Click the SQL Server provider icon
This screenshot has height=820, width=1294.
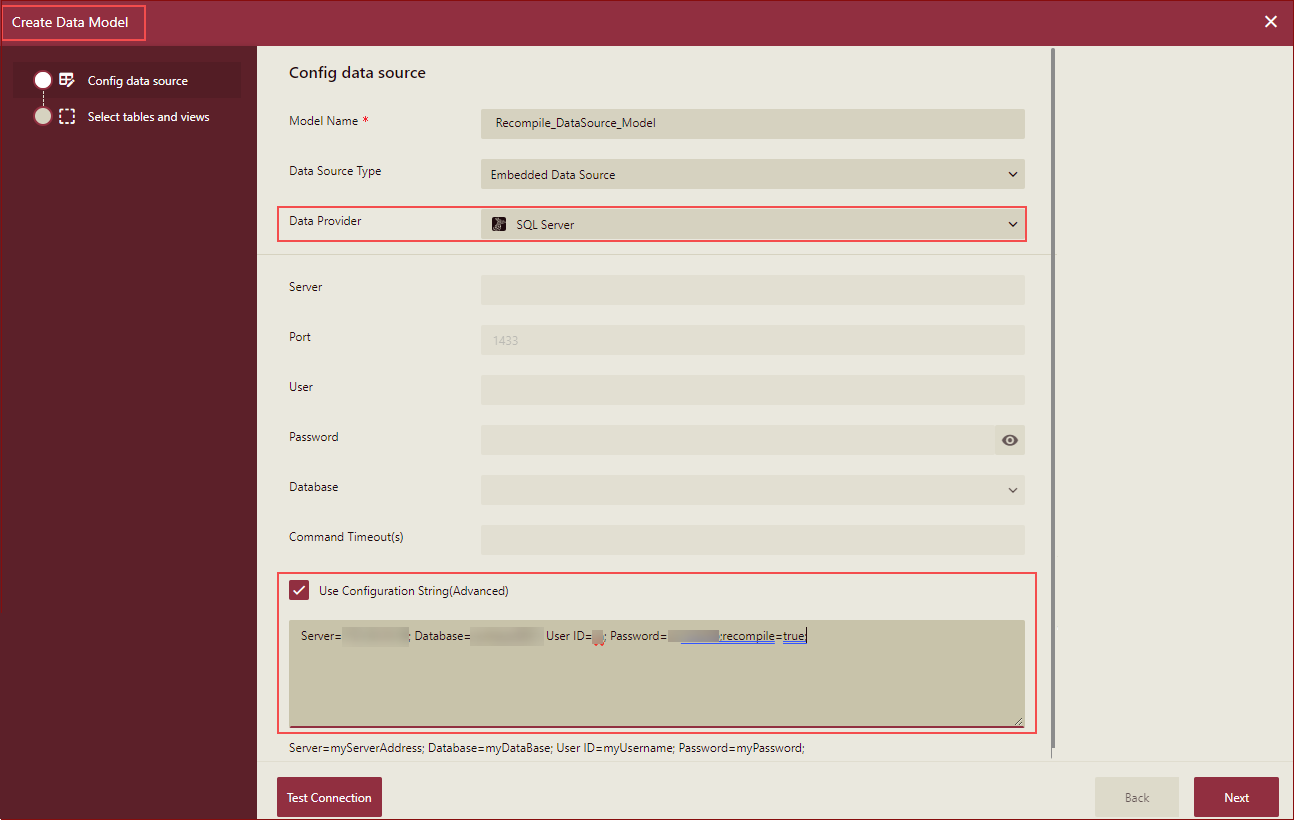pos(498,224)
